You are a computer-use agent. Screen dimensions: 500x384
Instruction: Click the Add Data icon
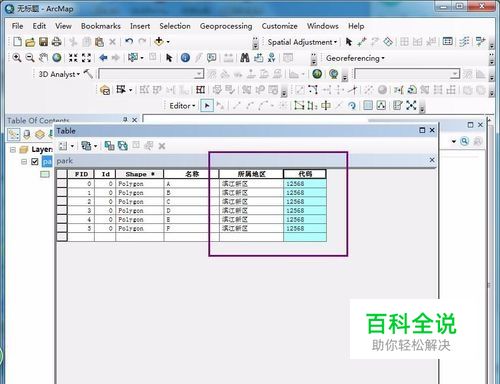coord(159,41)
